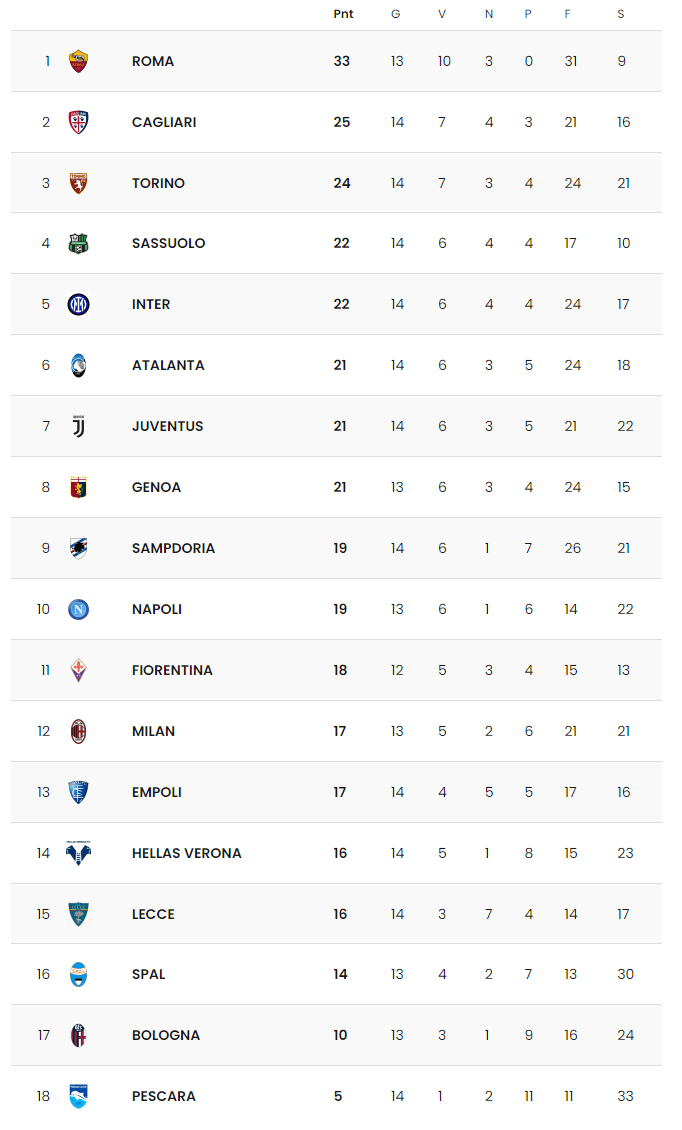Viewport: 682px width, 1130px height.
Task: Click the Bologna team badge
Action: [79, 1036]
